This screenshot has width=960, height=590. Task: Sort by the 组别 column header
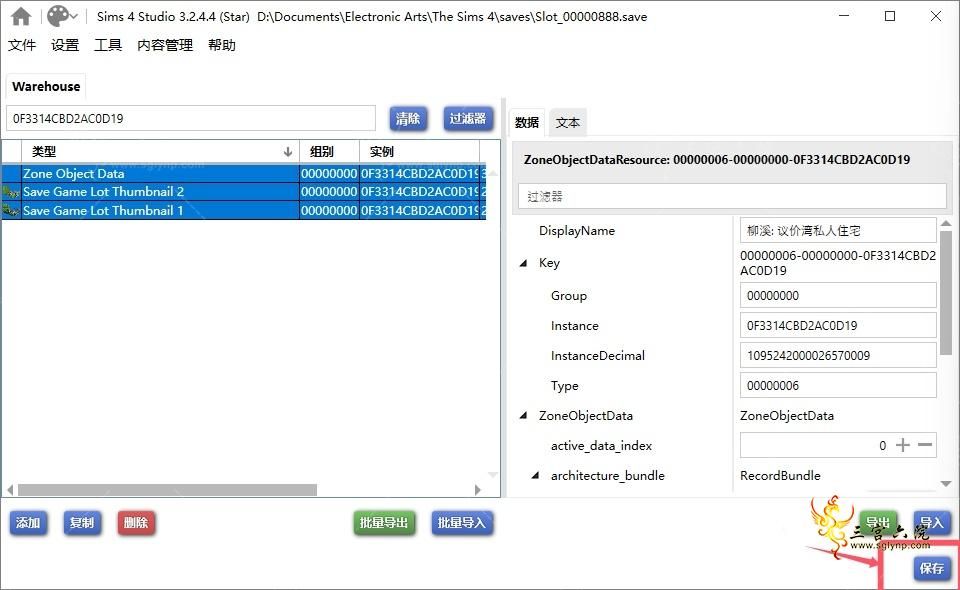click(x=329, y=151)
